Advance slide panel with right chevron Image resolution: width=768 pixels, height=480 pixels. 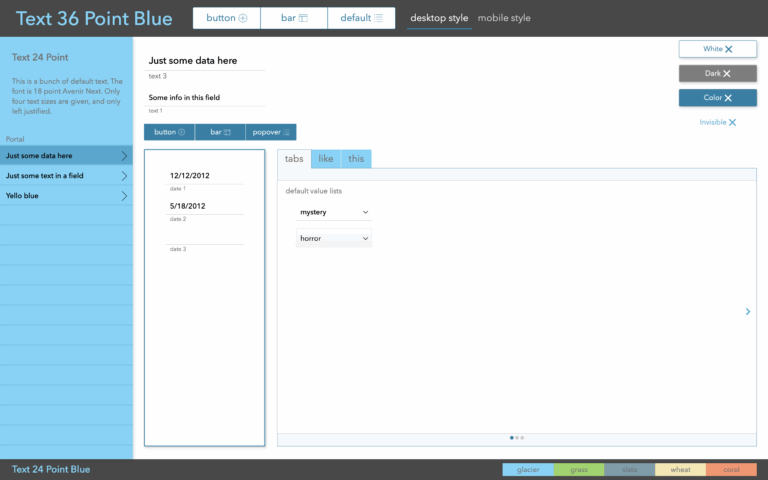click(x=748, y=312)
